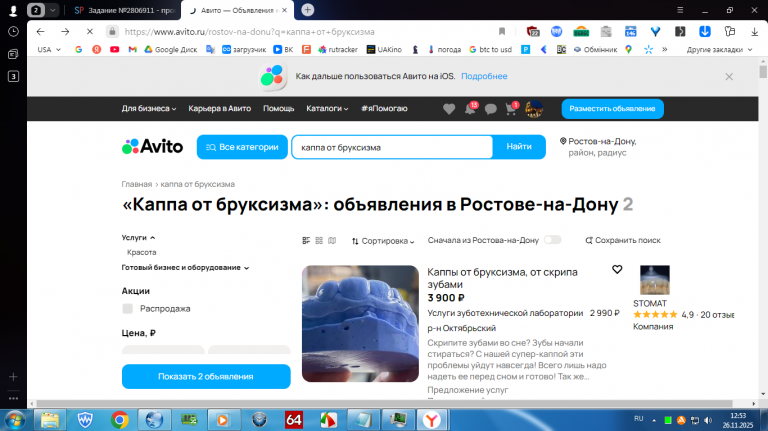This screenshot has height=431, width=768.
Task: Open the browser downloads arrow icon
Action: (754, 32)
